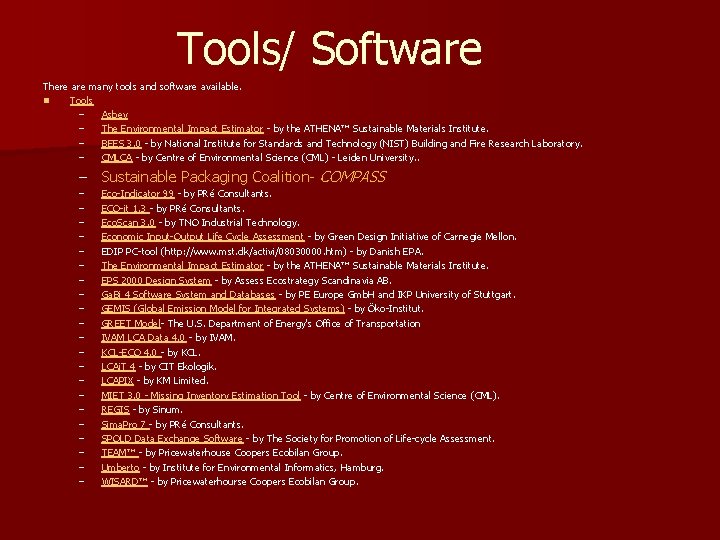Open Economic Input-Output Life Cycle Assessment link
720x540 pixels.
(x=202, y=236)
